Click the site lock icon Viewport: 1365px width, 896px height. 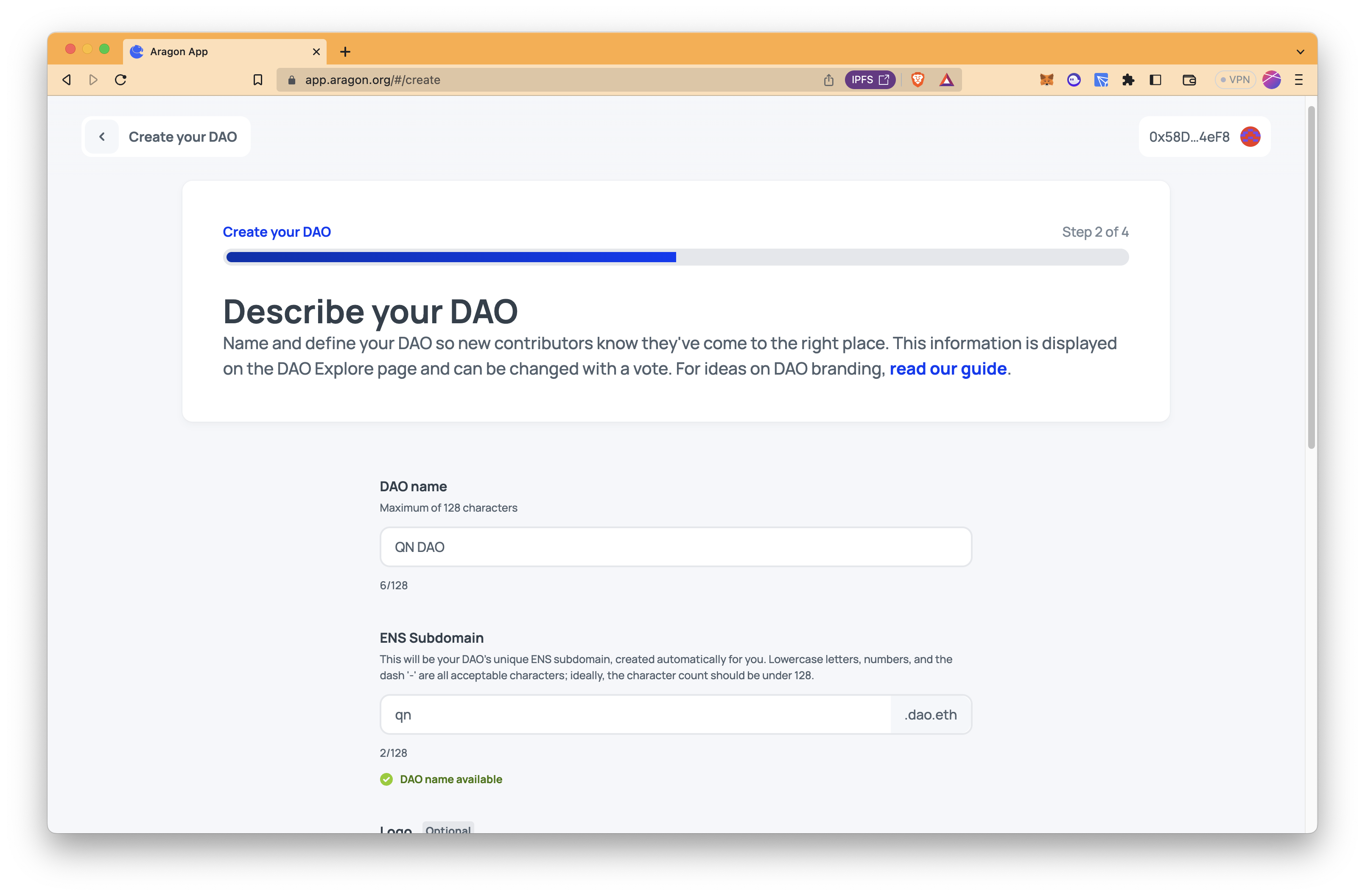click(291, 80)
